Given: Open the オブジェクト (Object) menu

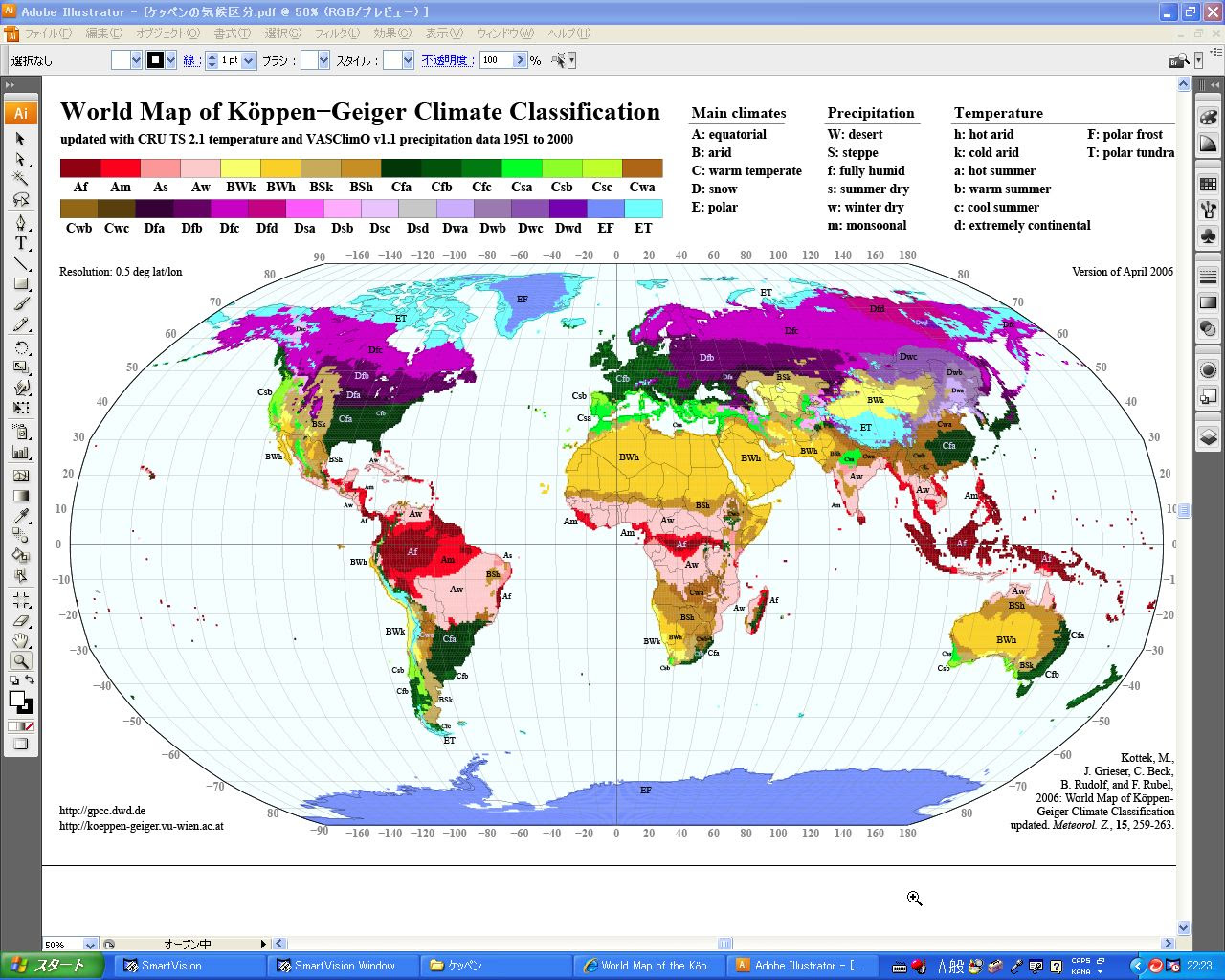Looking at the screenshot, I should [167, 33].
